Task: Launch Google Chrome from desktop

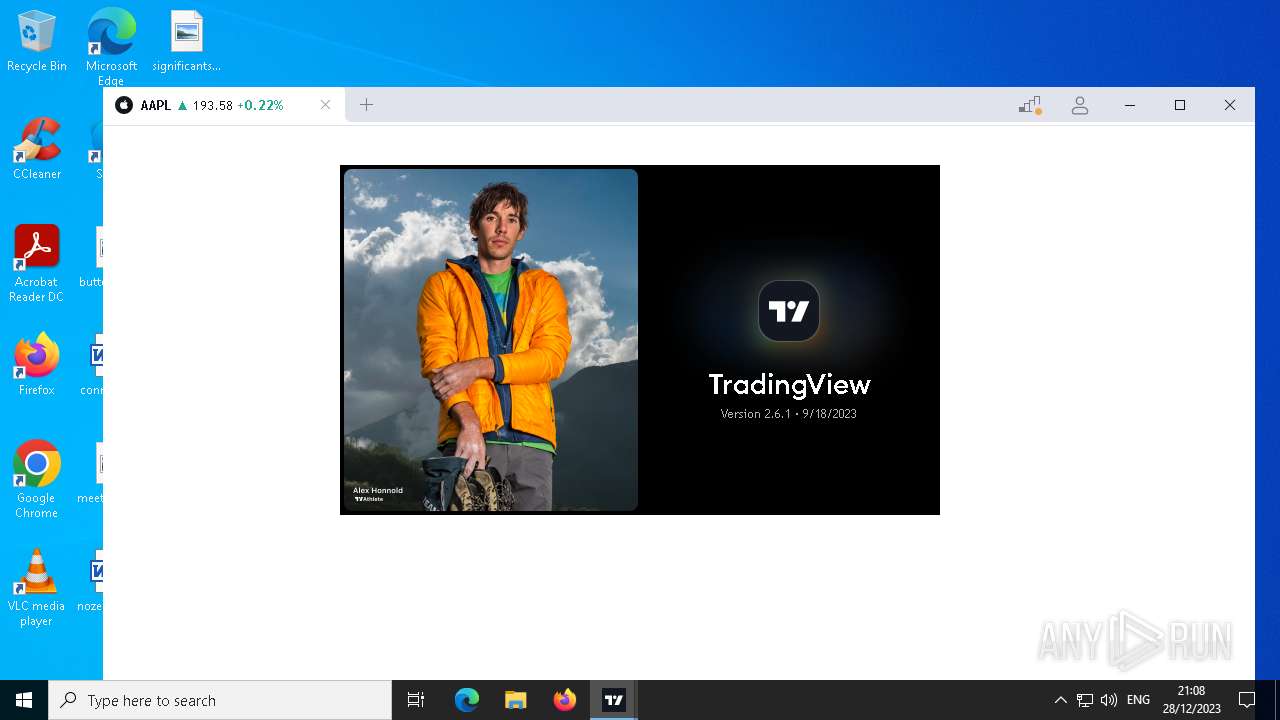Action: coord(37,480)
